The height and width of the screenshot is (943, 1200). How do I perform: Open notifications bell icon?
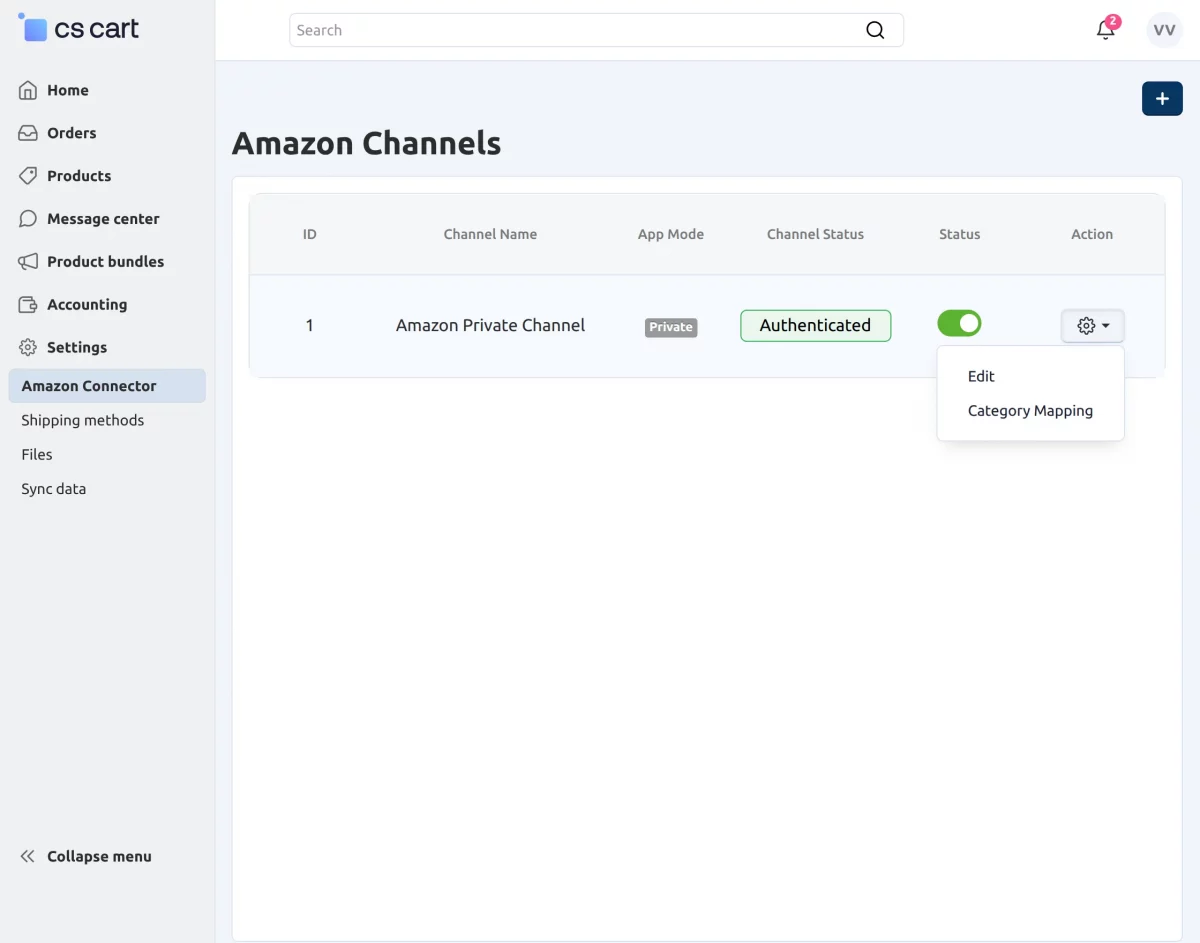[x=1106, y=30]
